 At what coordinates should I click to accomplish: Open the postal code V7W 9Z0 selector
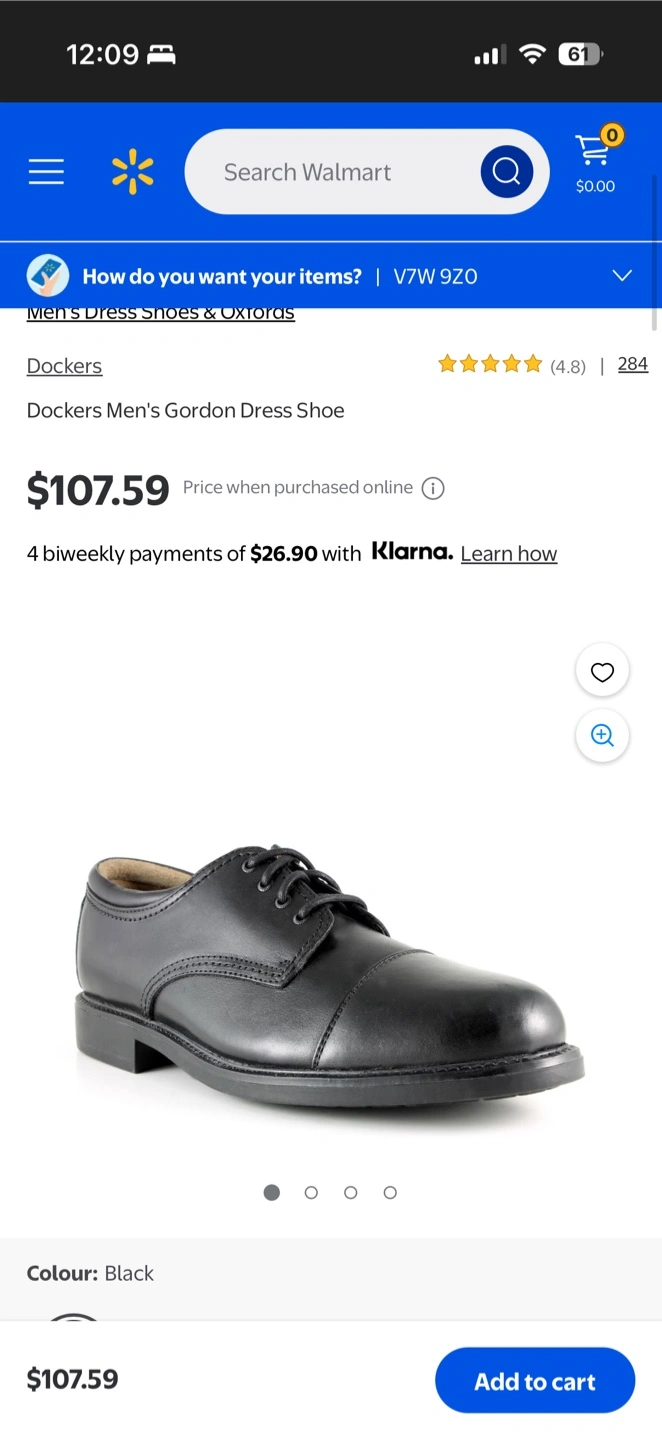coord(435,277)
